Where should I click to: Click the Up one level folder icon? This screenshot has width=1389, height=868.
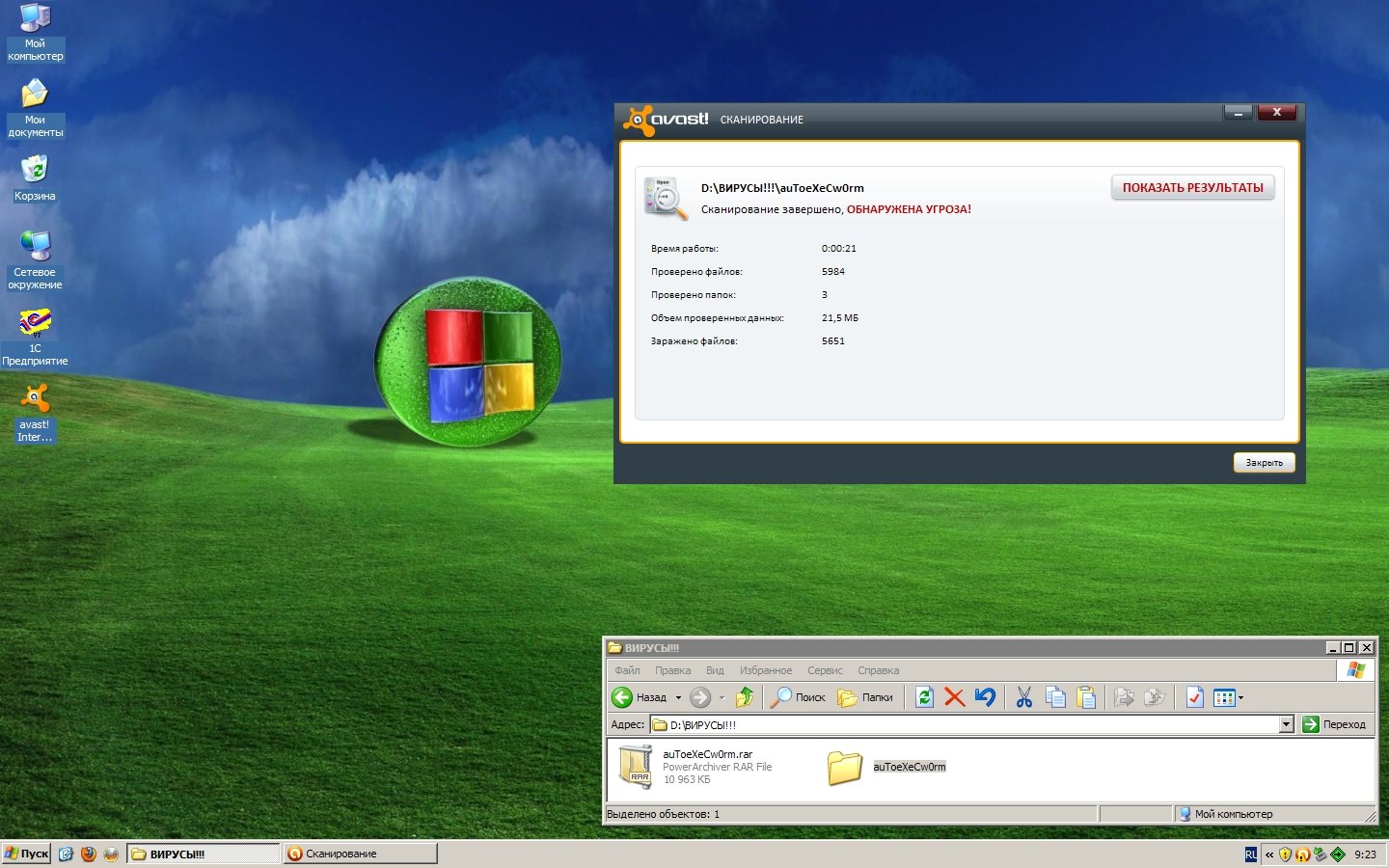click(744, 697)
